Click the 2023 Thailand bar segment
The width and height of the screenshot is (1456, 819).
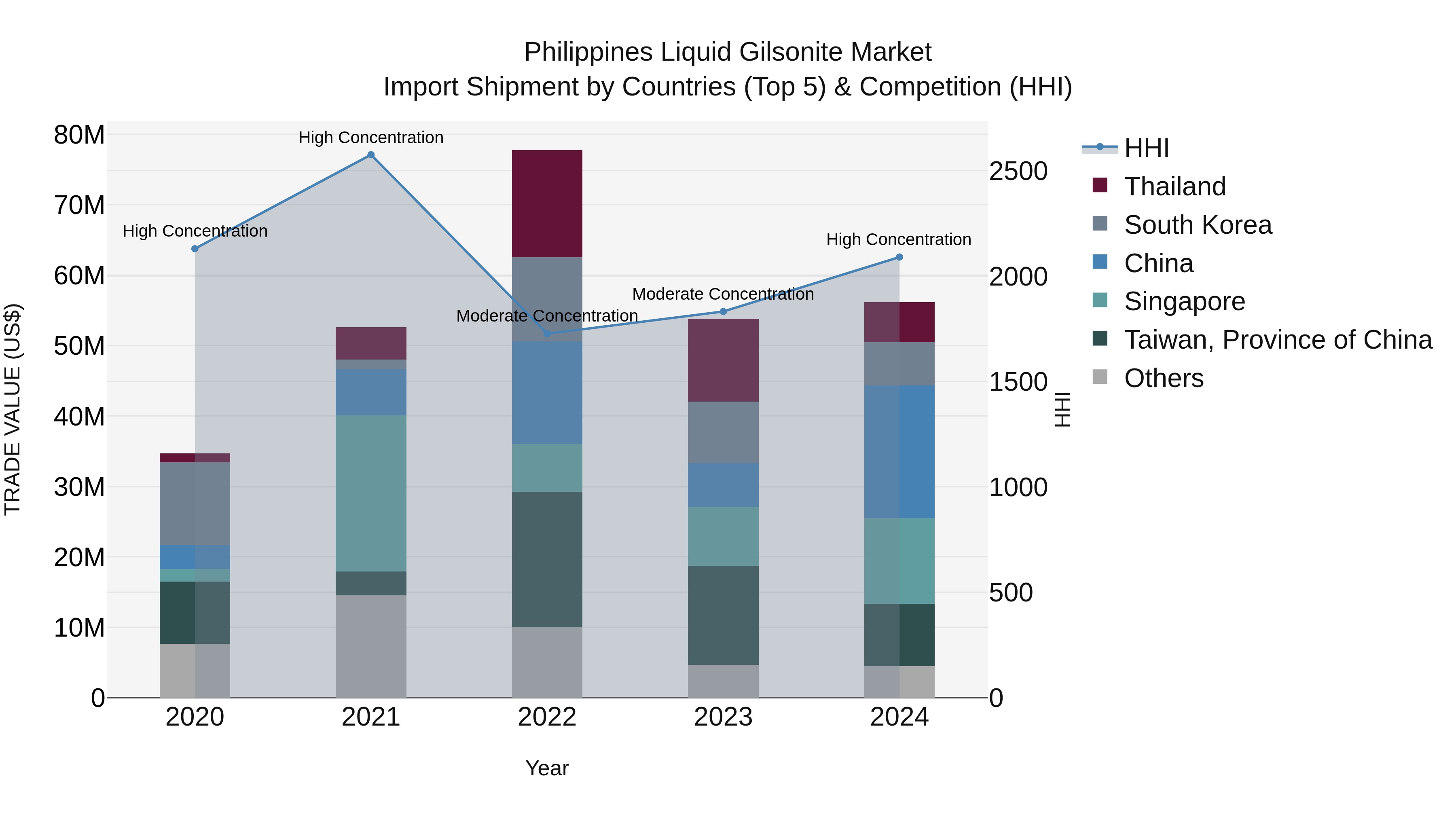[x=723, y=361]
